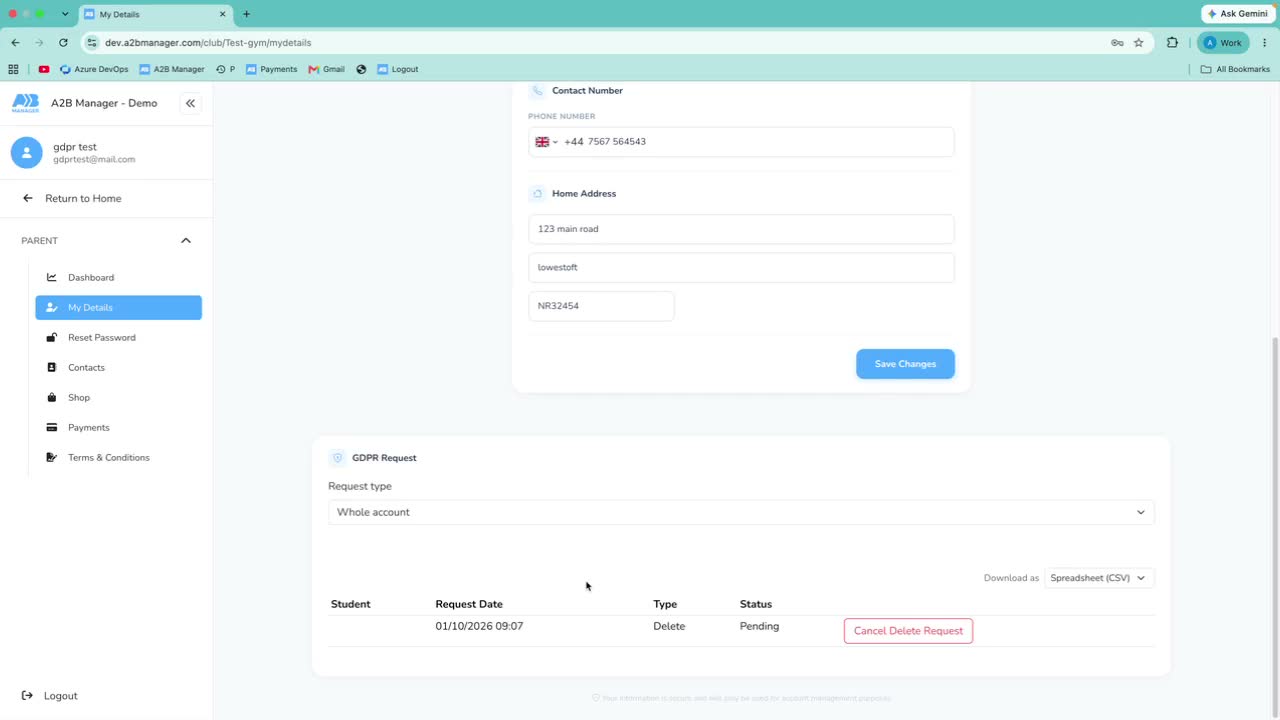
Task: Click the address bar URL
Action: (x=208, y=43)
